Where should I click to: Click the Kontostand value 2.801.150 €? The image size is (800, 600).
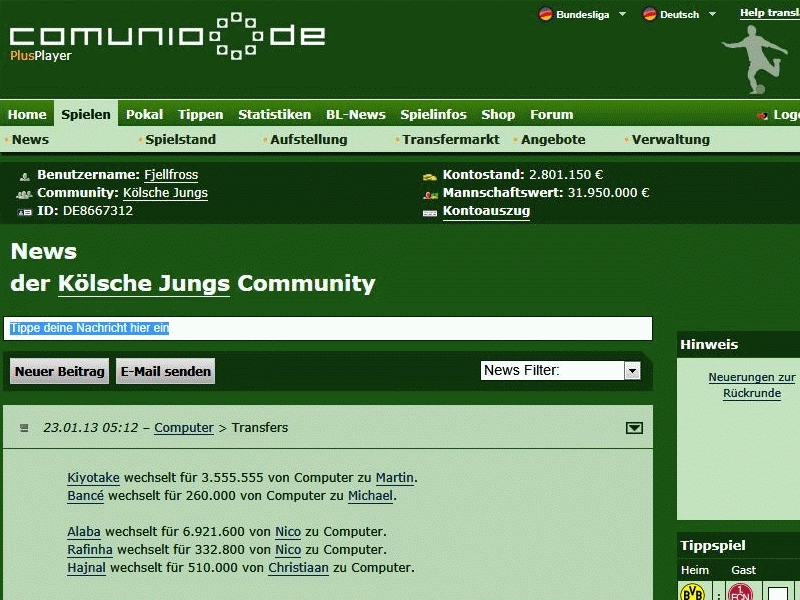coord(566,175)
